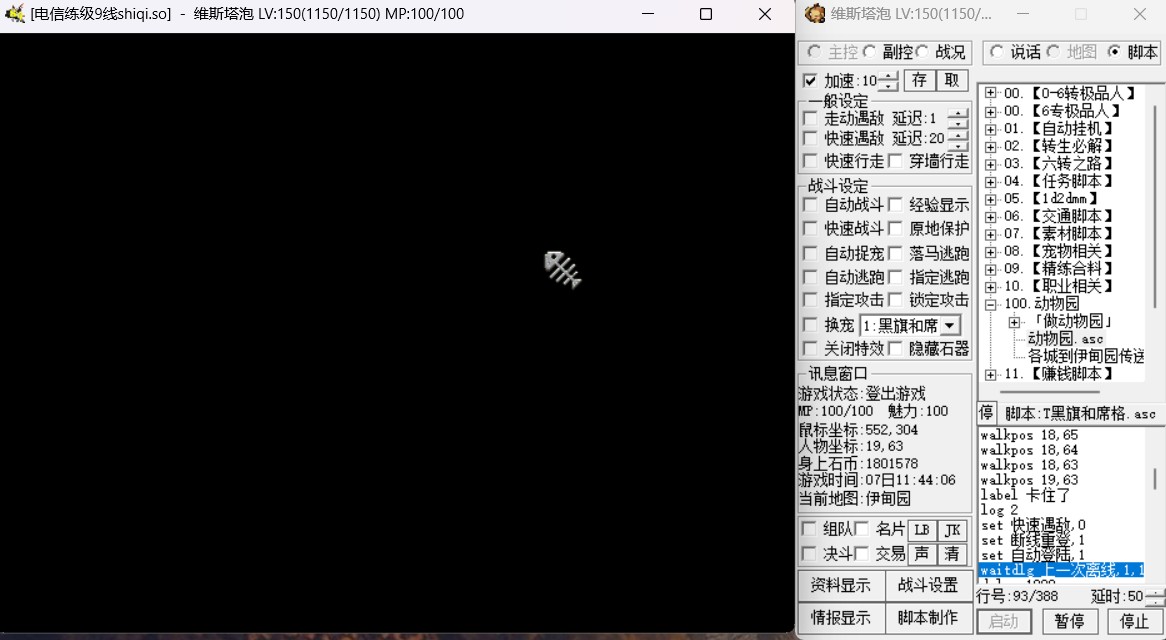Expand the 01.【自动挂机】 tree node

(990, 128)
